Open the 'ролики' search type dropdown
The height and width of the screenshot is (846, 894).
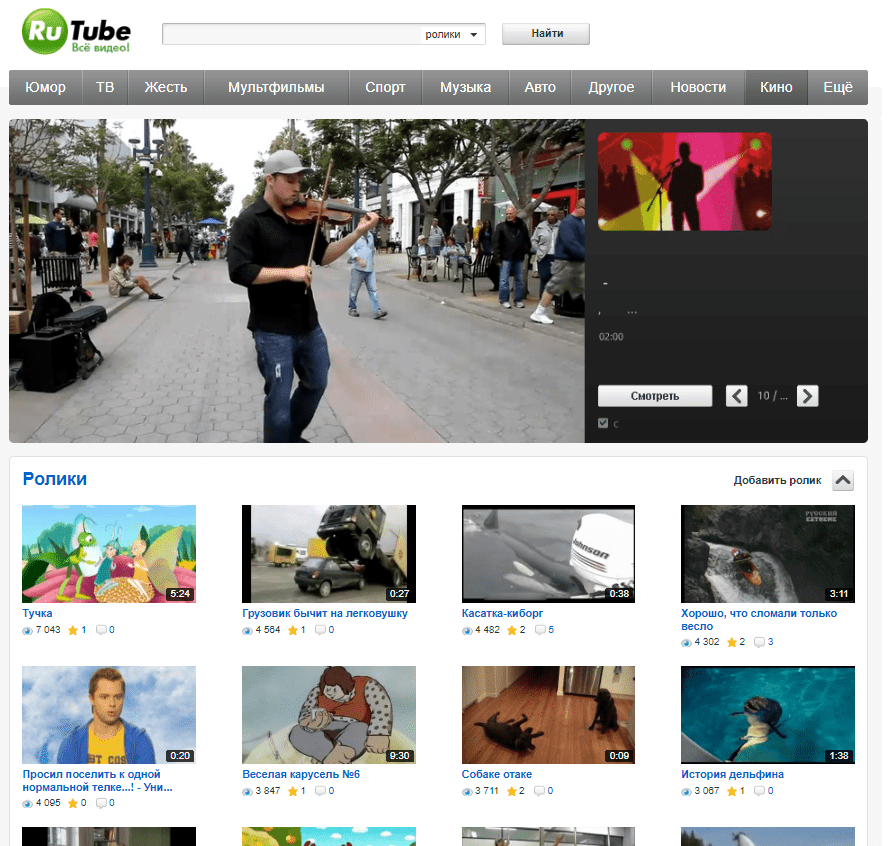pos(453,34)
